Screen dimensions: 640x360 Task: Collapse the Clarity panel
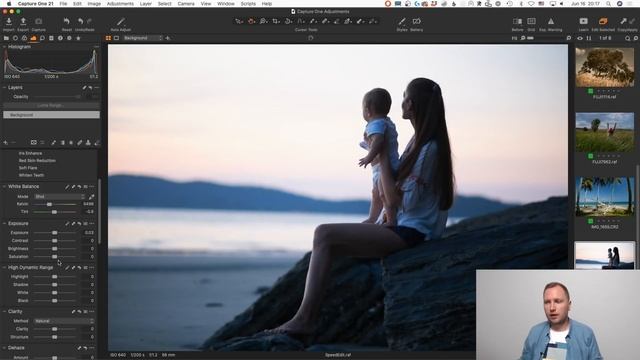(x=4, y=311)
